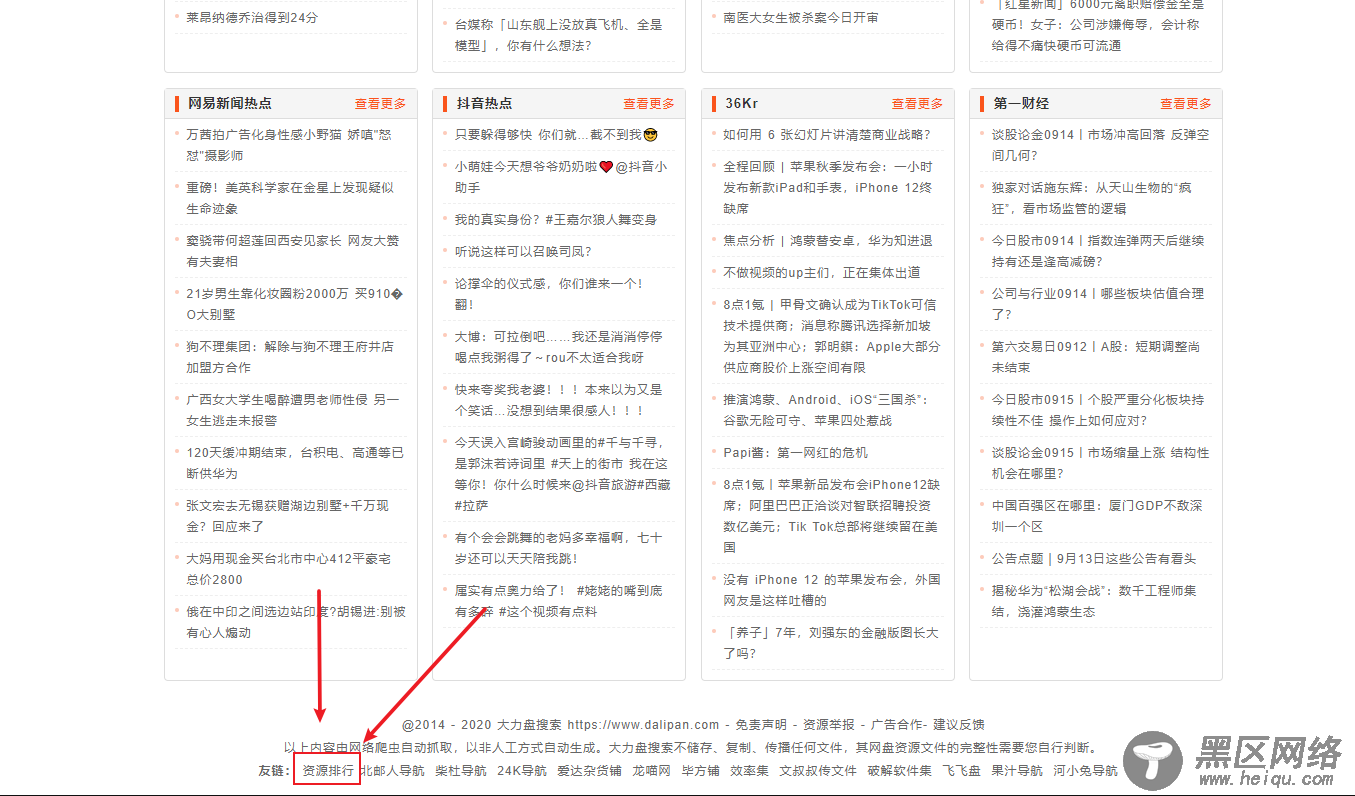Viewport: 1355px width, 796px height.
Task: Open the 资源排行 friend link
Action: (x=328, y=771)
